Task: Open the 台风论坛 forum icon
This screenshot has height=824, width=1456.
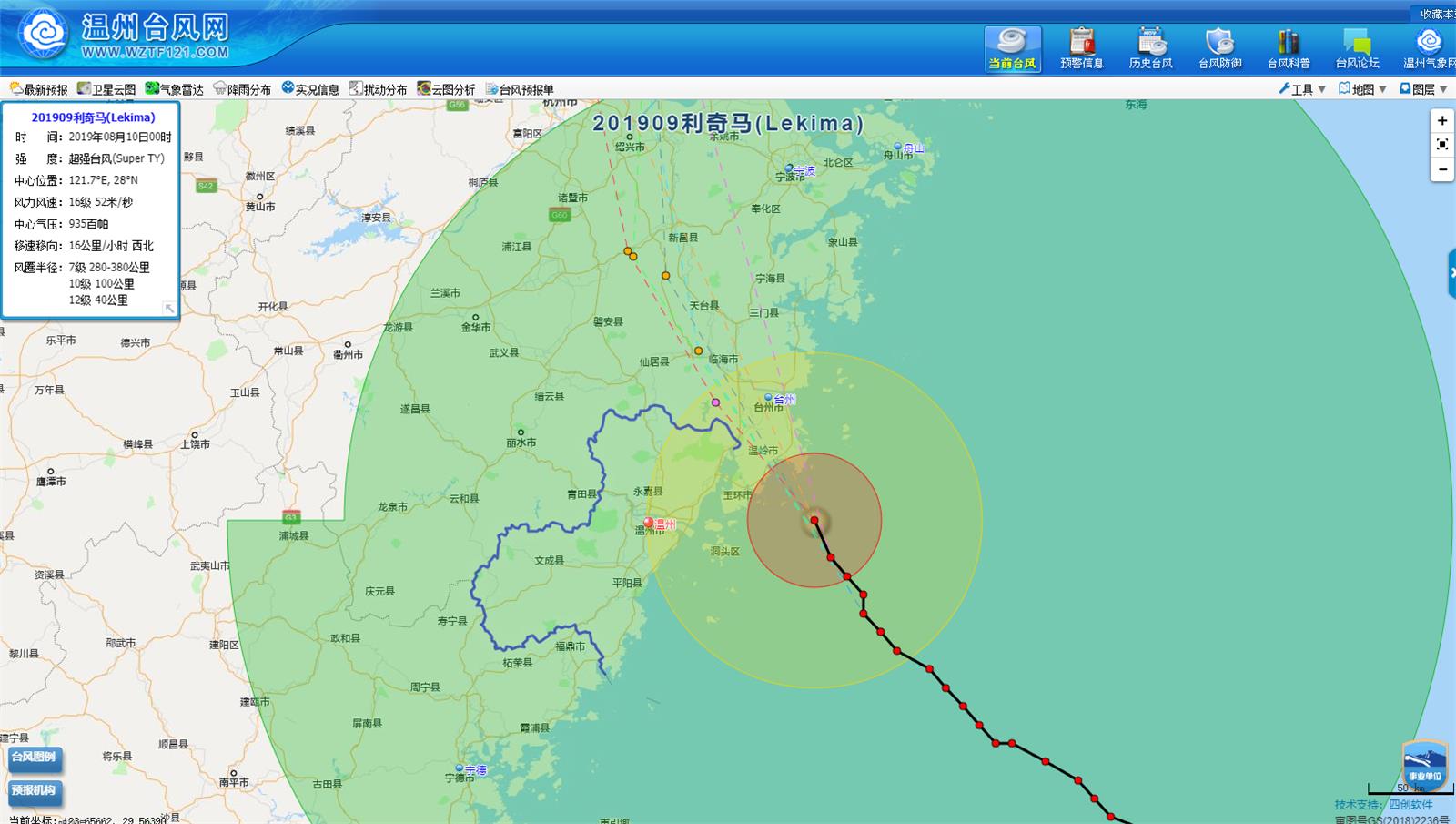Action: tap(1357, 48)
